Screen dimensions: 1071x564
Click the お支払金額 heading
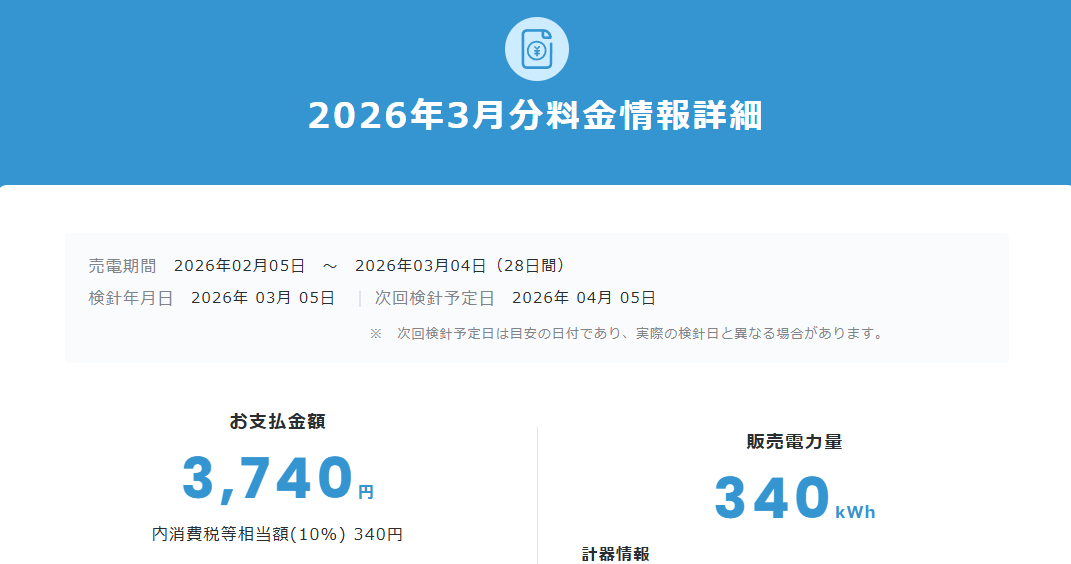(277, 422)
